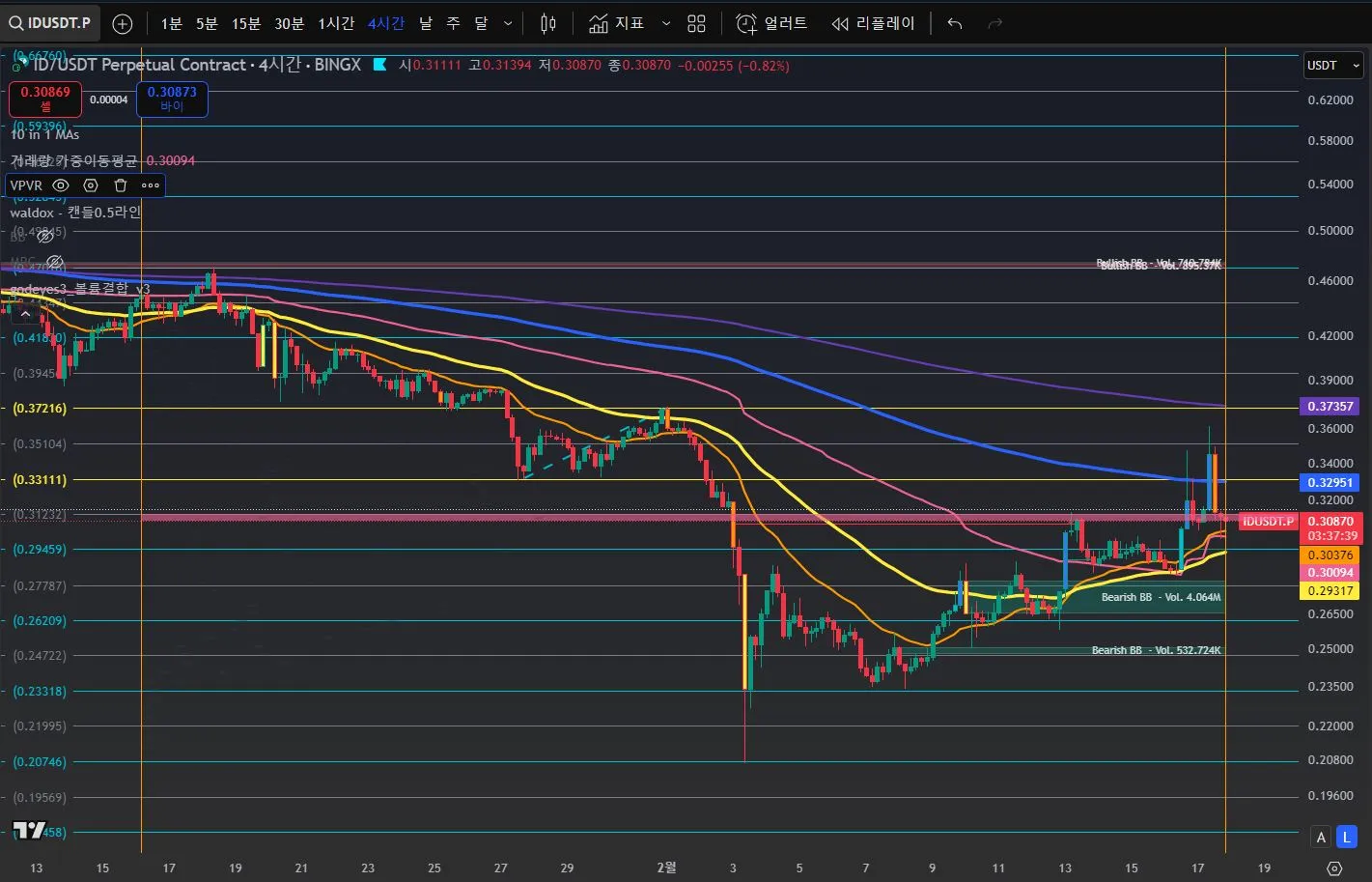Toggle auto scale A button
1372x882 pixels.
1321,838
